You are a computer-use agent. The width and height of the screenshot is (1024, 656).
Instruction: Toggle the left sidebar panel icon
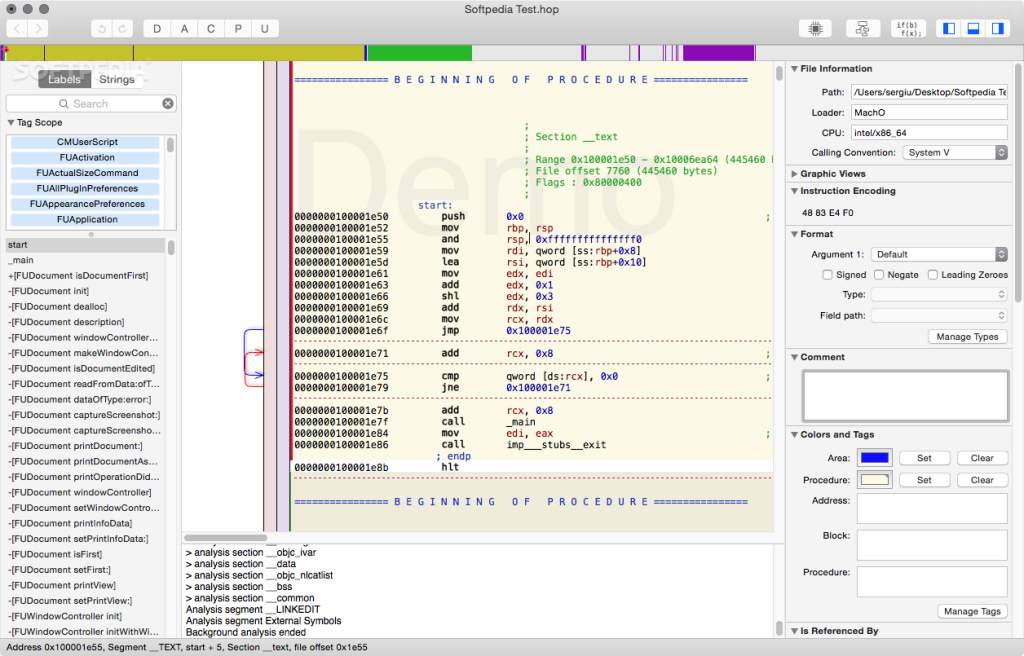949,29
